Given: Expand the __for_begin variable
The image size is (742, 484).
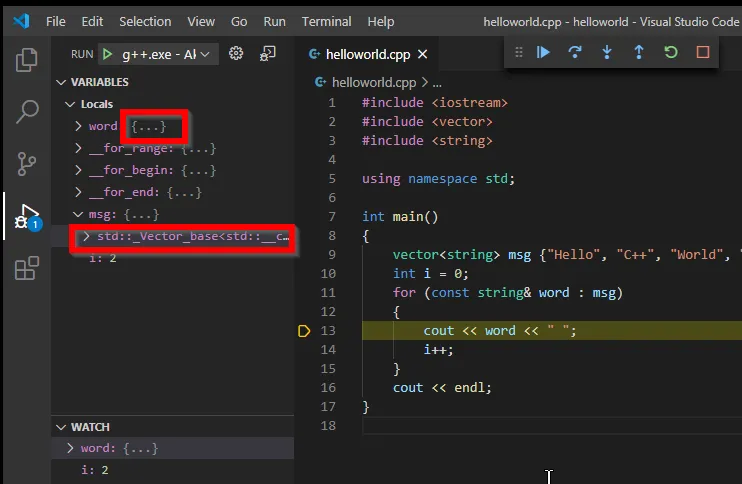Looking at the screenshot, I should pos(78,170).
